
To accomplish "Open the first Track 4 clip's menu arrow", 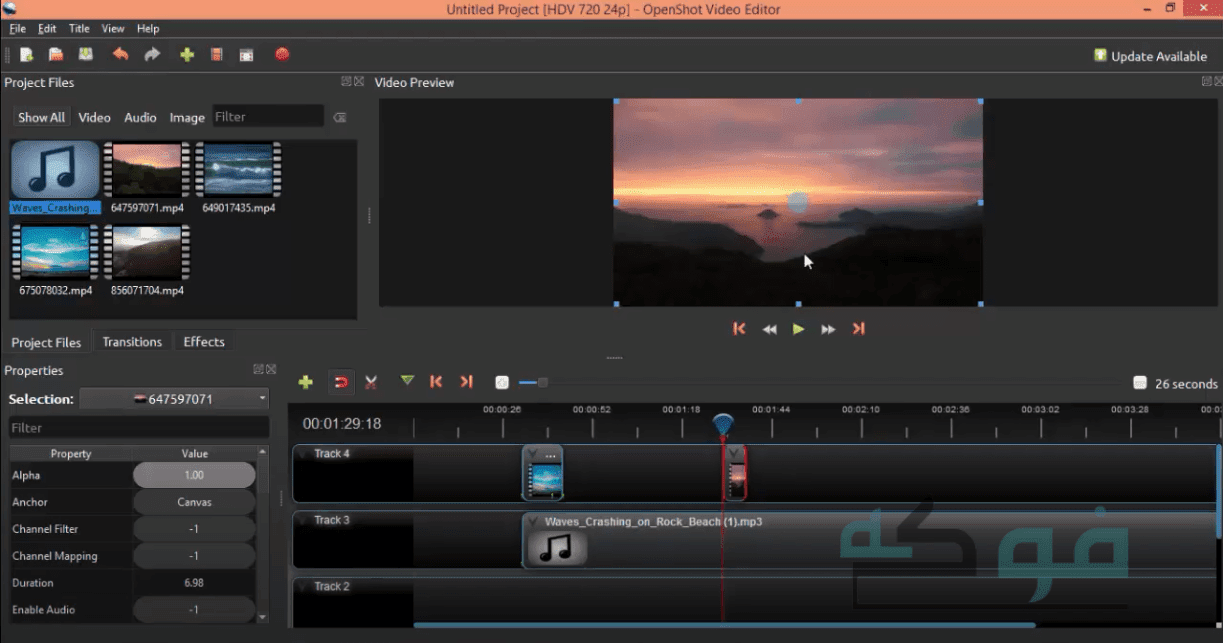I will click(x=532, y=454).
